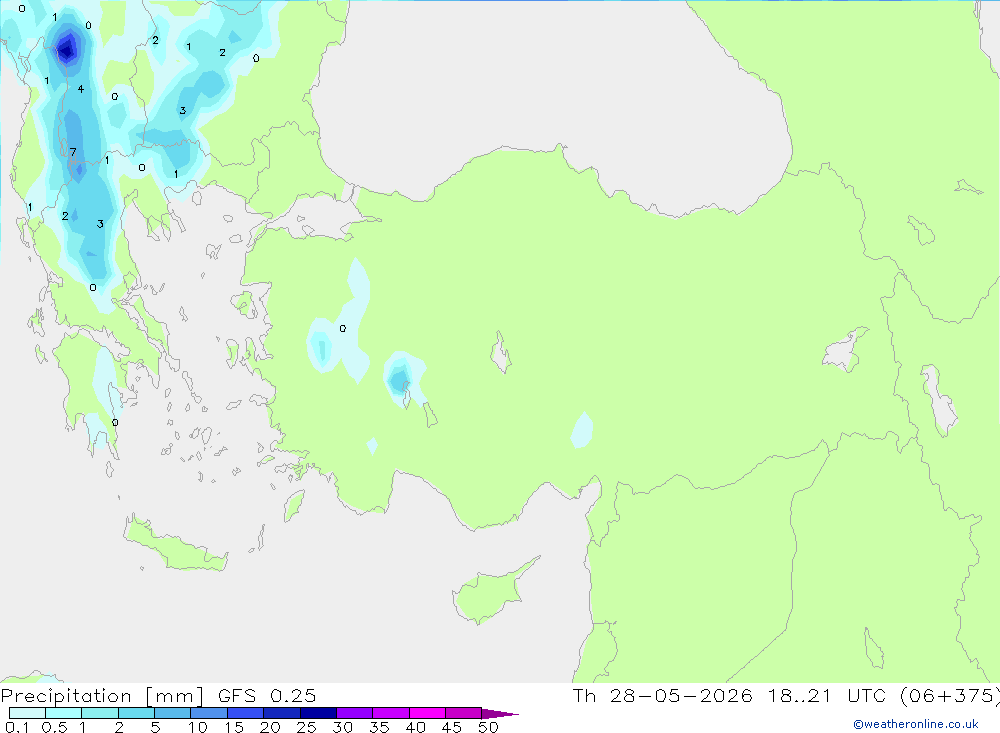Click the legend tick label "40"
The image size is (1000, 733).
[415, 727]
